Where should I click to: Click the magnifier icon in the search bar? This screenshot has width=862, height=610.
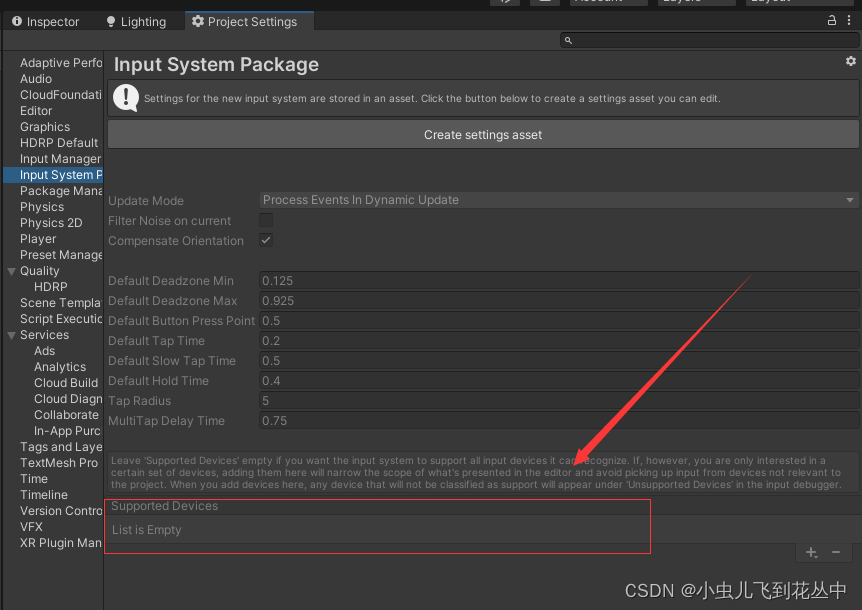568,39
